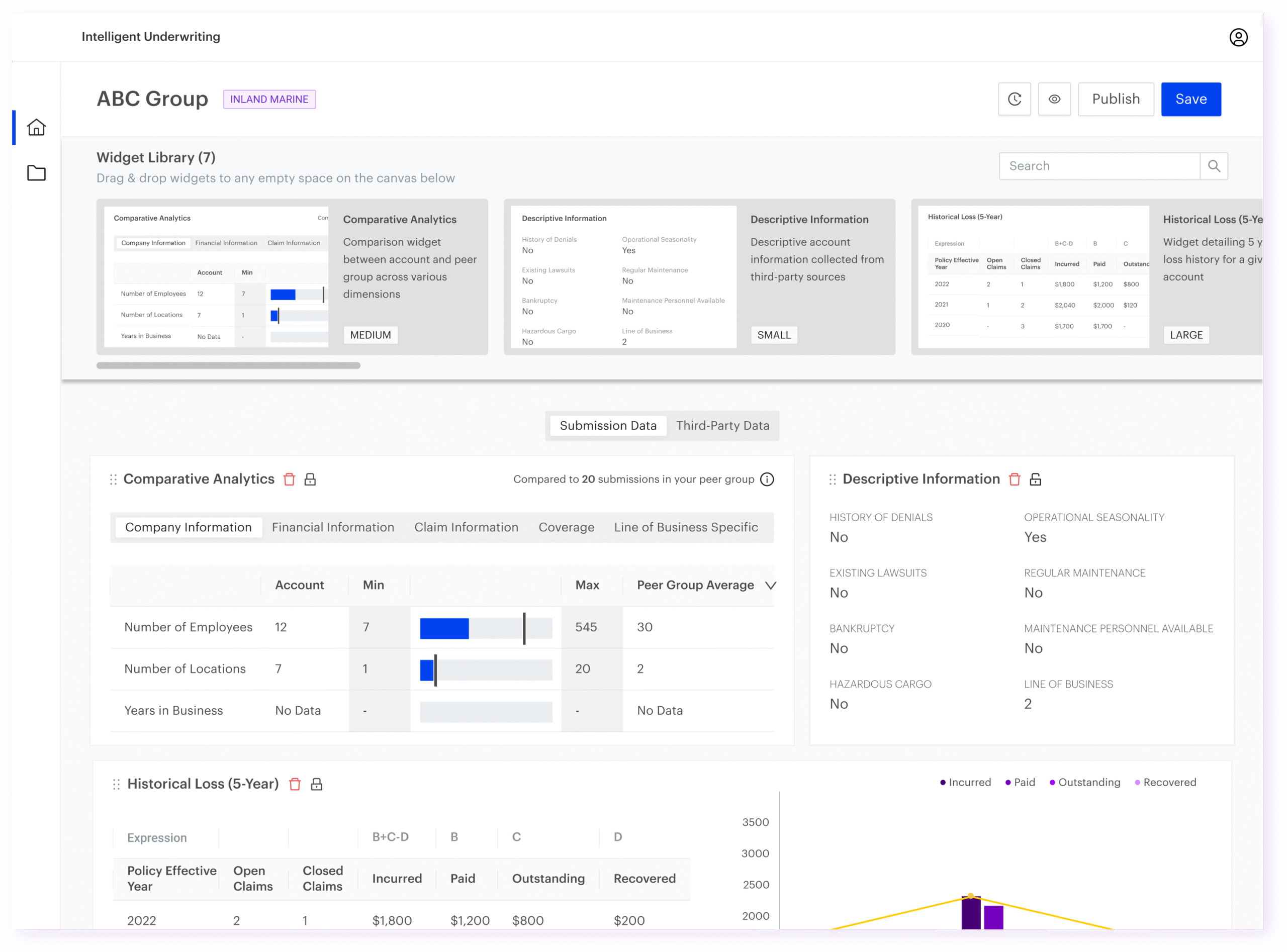Open files via the sidebar folder icon
Image resolution: width=1287 pixels, height=952 pixels.
click(x=36, y=173)
